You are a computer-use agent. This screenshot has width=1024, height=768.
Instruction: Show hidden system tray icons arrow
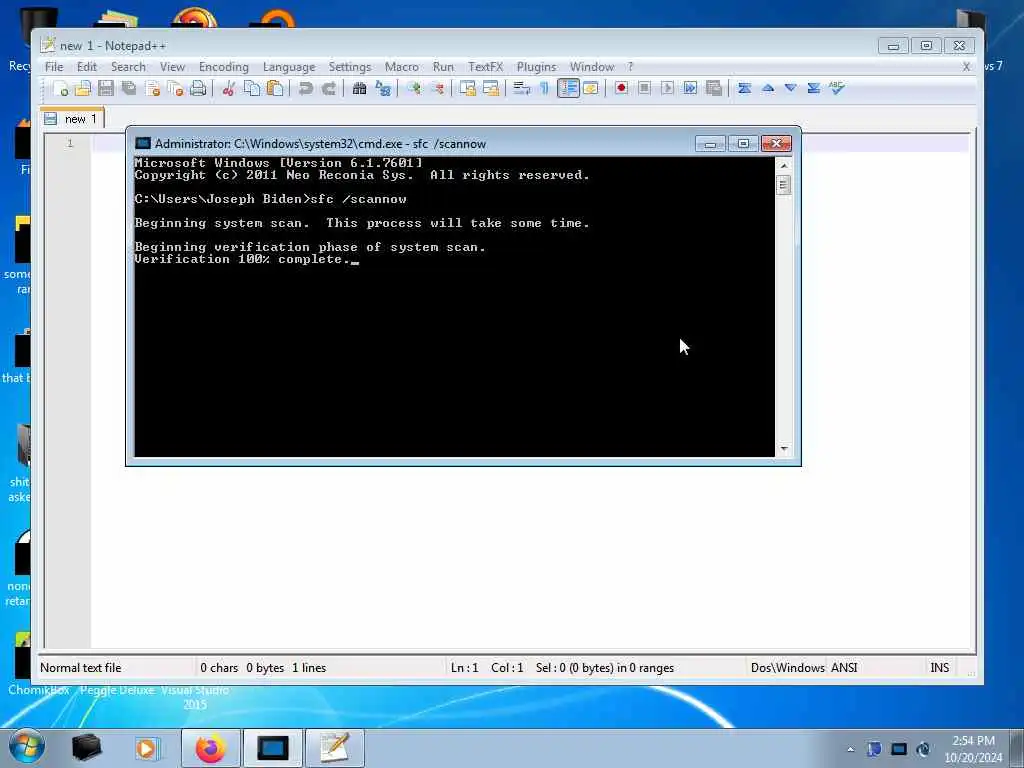click(x=850, y=749)
